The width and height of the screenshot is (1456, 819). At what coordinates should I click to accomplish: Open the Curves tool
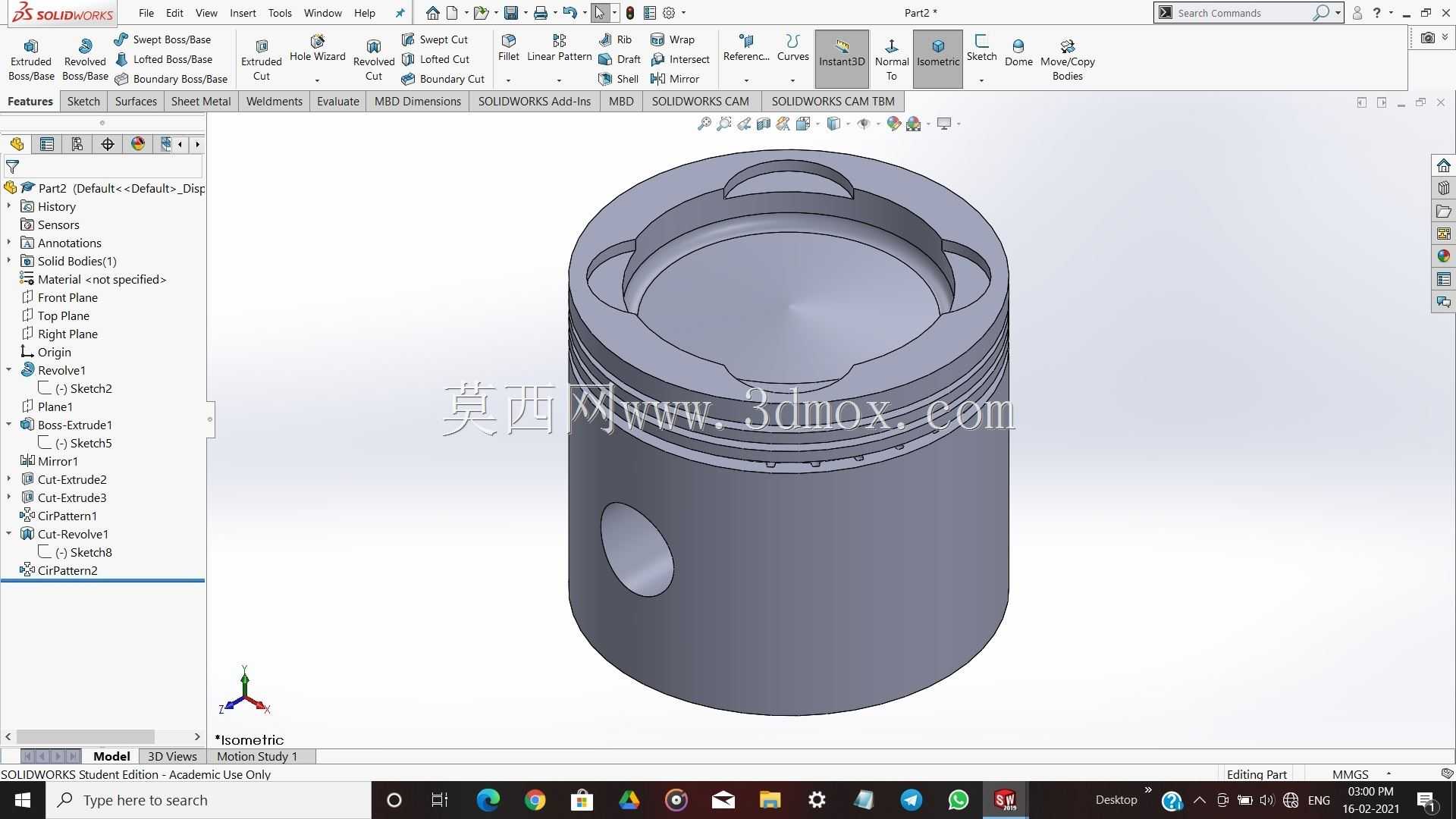793,48
